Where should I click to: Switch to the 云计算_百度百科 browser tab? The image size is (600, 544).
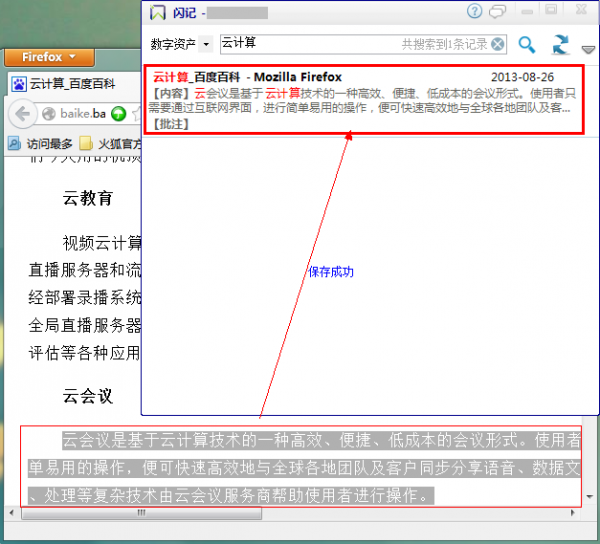pos(73,84)
